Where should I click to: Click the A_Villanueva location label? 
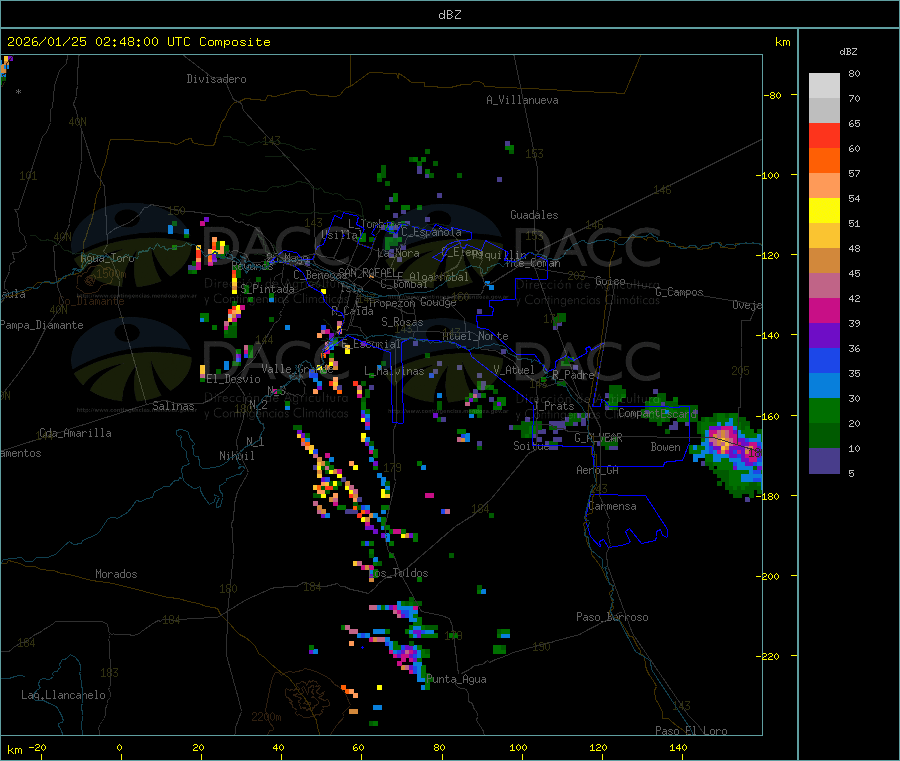coord(522,100)
